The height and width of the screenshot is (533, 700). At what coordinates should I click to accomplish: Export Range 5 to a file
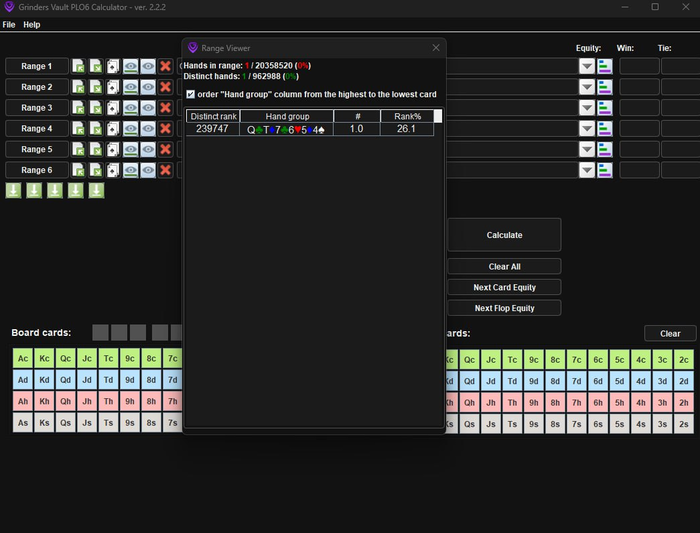(96, 149)
